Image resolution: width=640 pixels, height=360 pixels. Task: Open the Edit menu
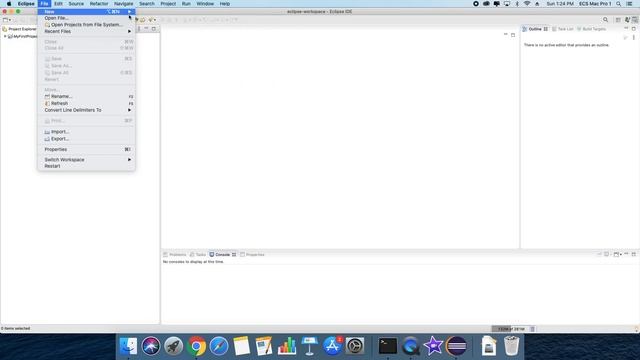tap(58, 4)
